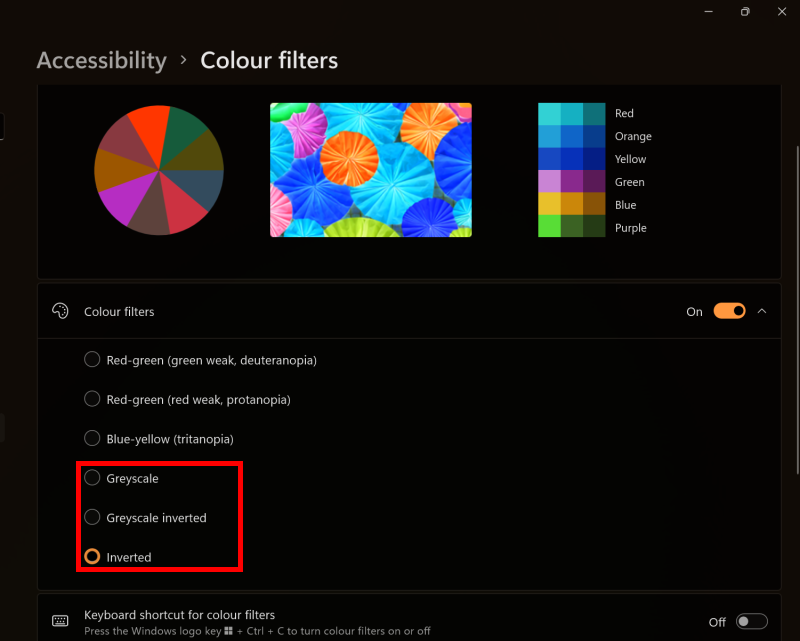The height and width of the screenshot is (641, 800).
Task: Click the keyboard shortcut keyboard icon
Action: tap(60, 621)
